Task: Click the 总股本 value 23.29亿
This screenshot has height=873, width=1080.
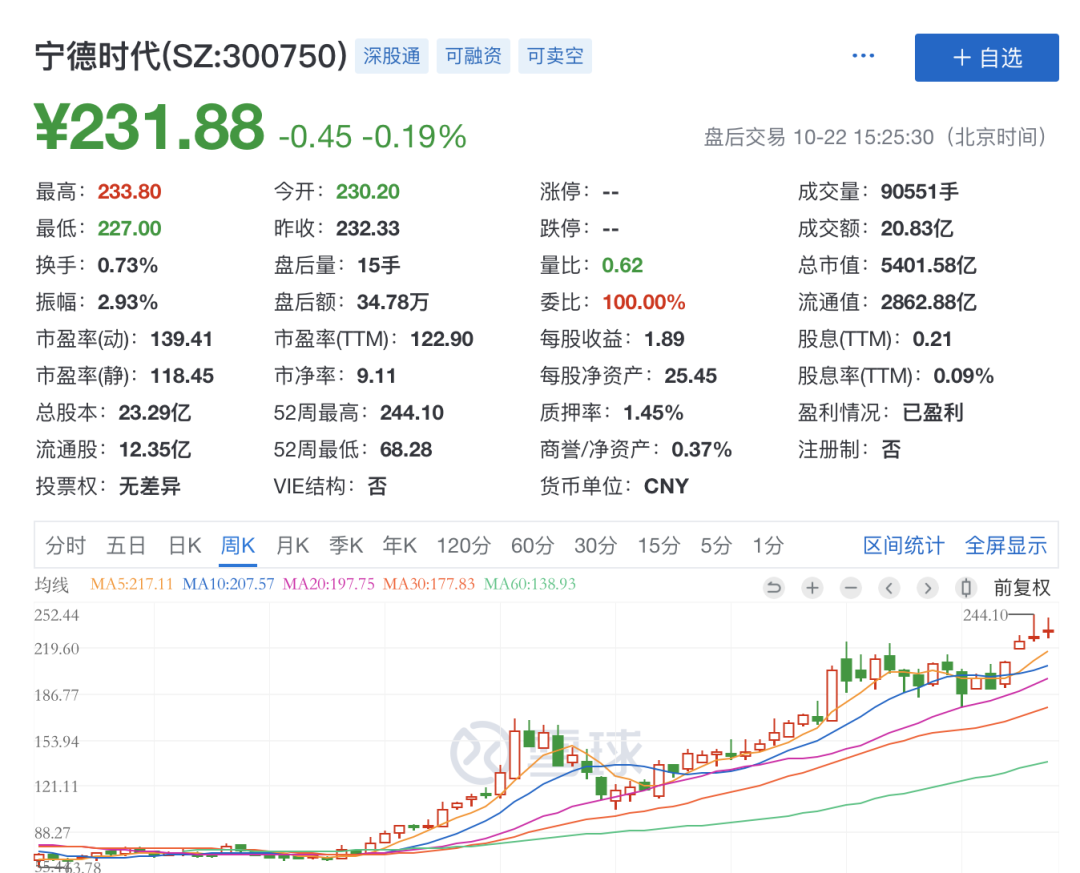Action: click(x=155, y=413)
